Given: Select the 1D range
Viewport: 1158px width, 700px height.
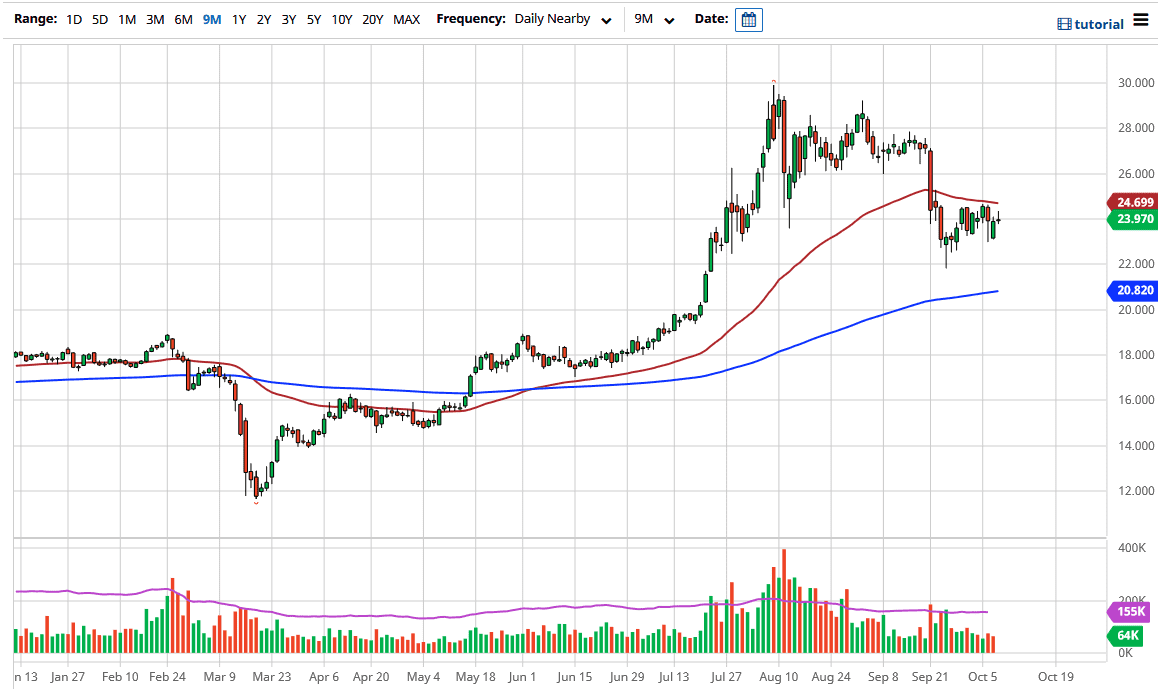Looking at the screenshot, I should point(74,20).
